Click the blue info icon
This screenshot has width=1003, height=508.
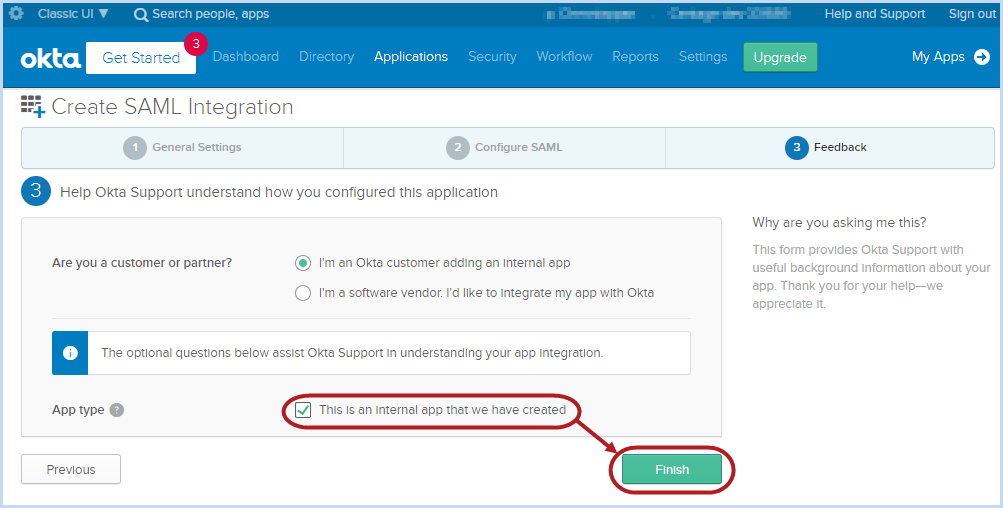point(70,353)
